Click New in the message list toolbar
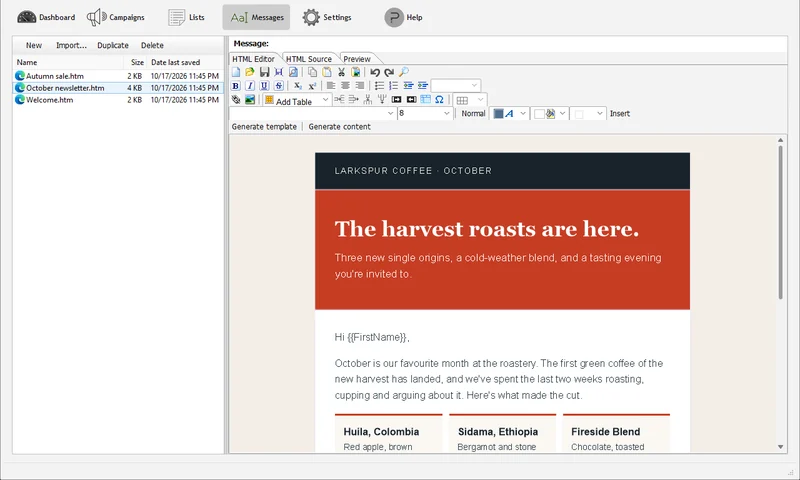Viewport: 800px width, 480px height. coord(34,45)
